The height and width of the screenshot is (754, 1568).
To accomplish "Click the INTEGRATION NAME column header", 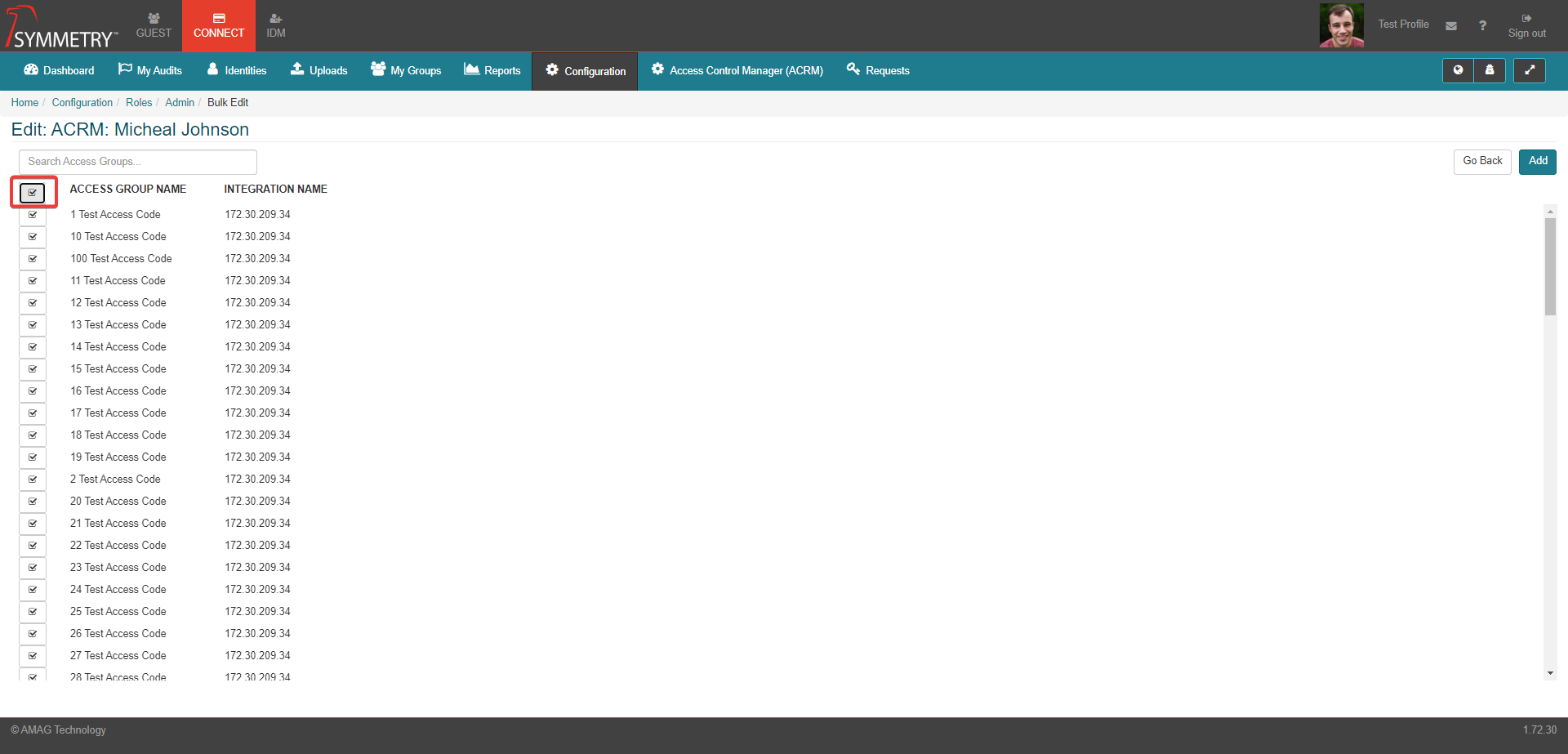I will point(276,189).
